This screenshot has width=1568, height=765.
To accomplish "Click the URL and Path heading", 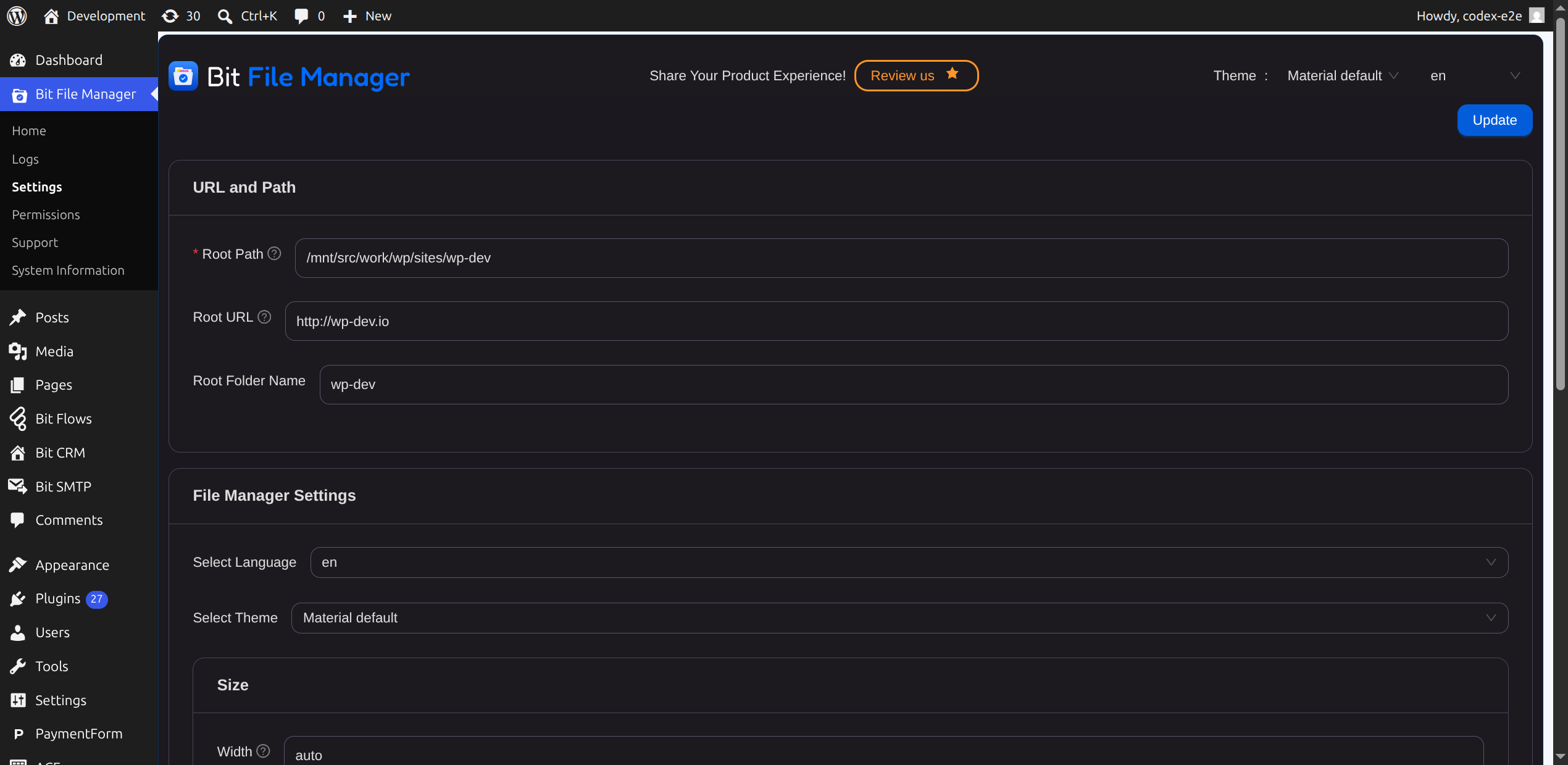I will click(244, 188).
